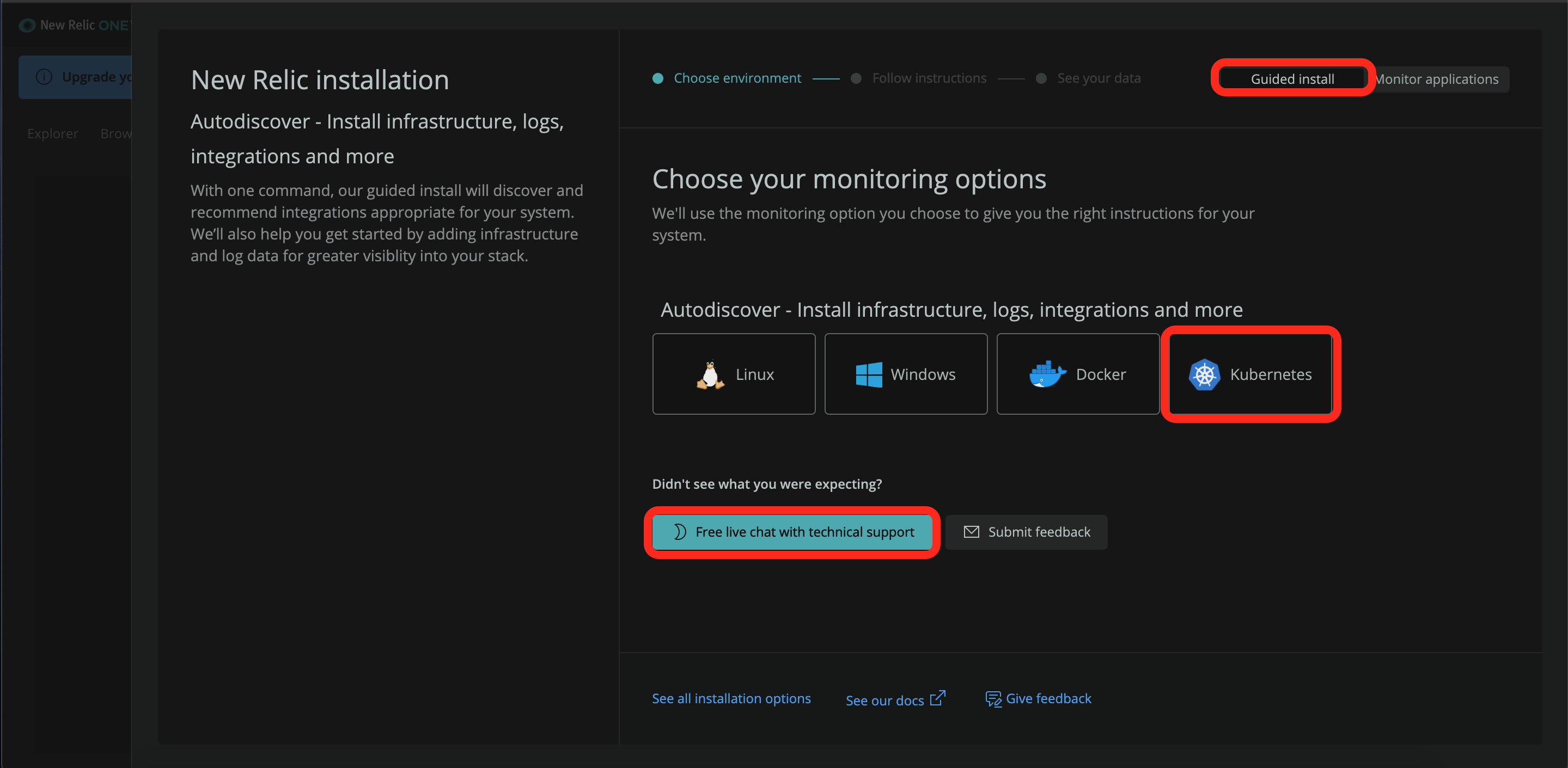Switch to Guided install mode

coord(1292,79)
